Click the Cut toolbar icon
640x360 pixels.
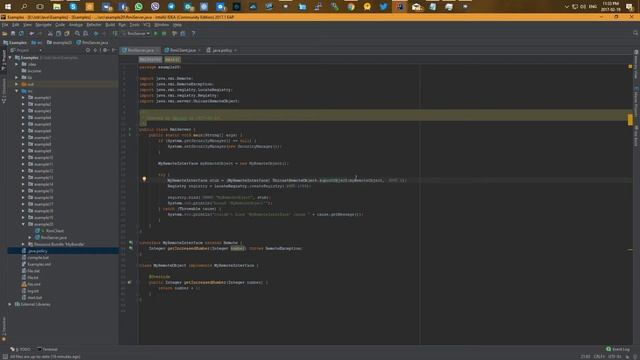point(50,33)
